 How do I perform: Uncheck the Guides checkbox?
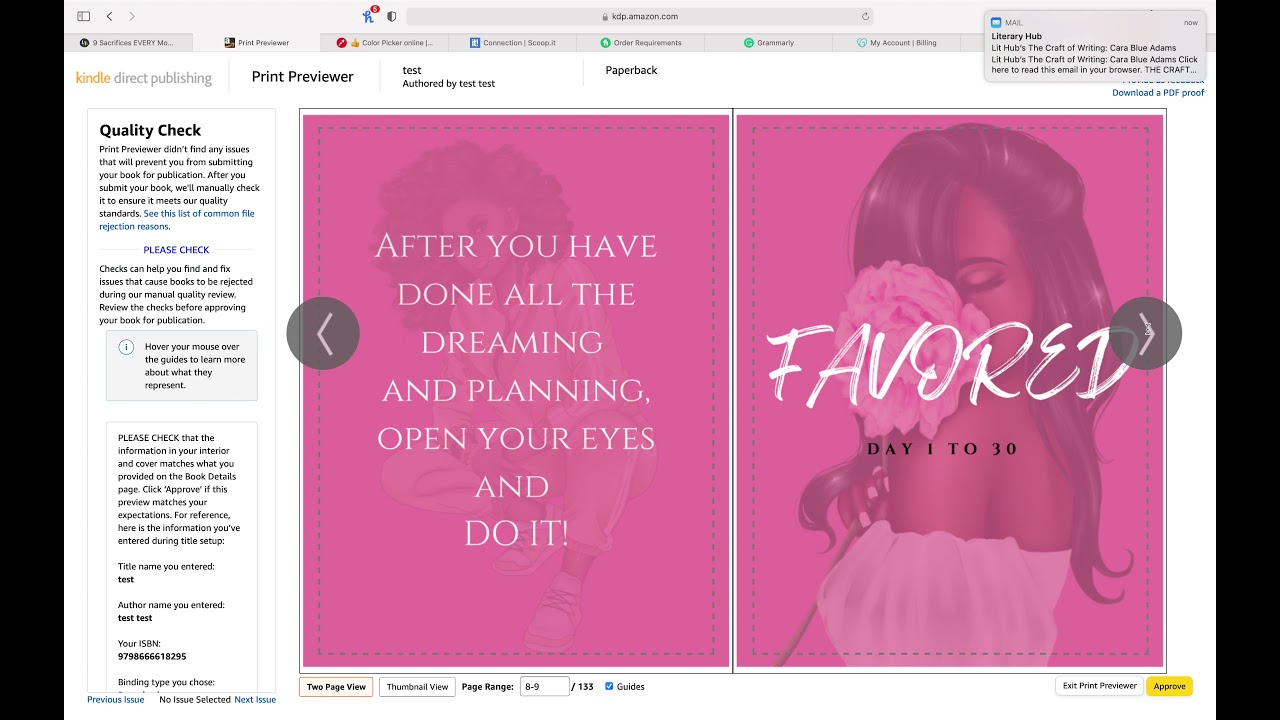click(x=609, y=686)
